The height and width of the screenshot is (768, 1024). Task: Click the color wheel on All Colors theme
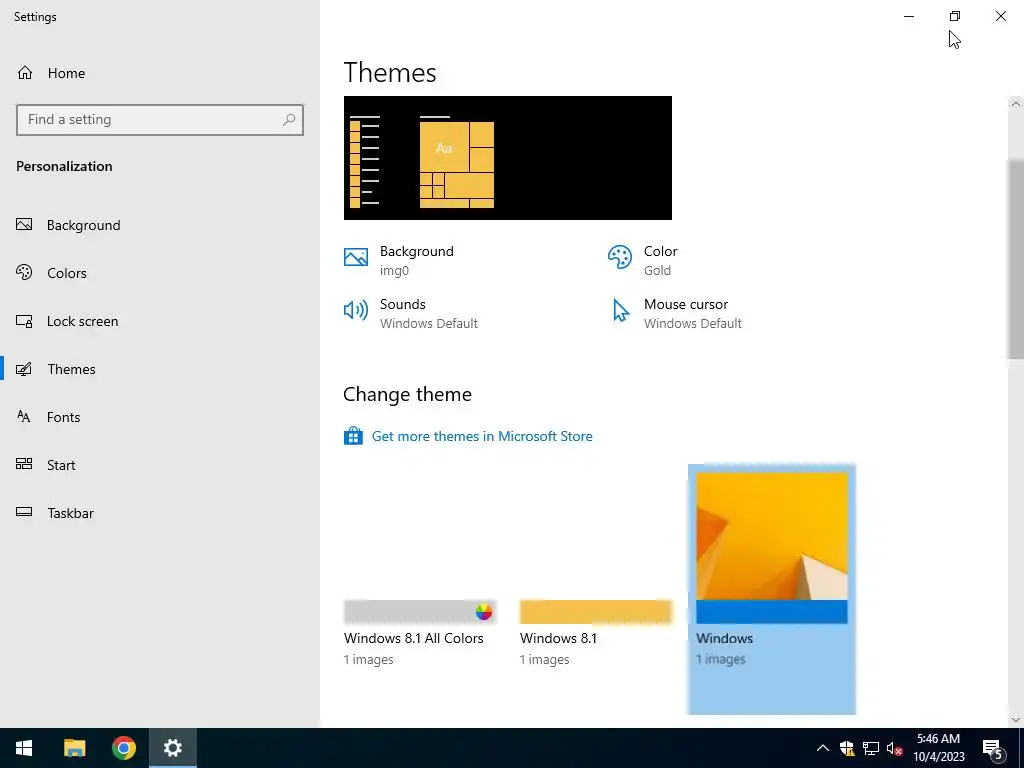click(484, 612)
